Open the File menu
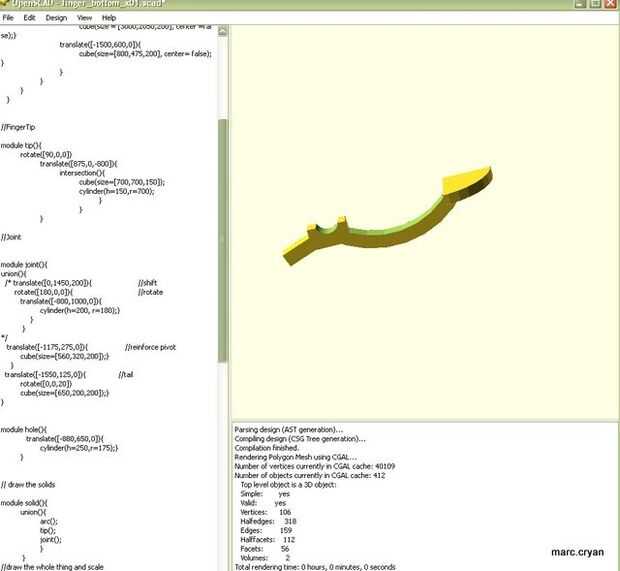The image size is (620, 571). [x=8, y=18]
